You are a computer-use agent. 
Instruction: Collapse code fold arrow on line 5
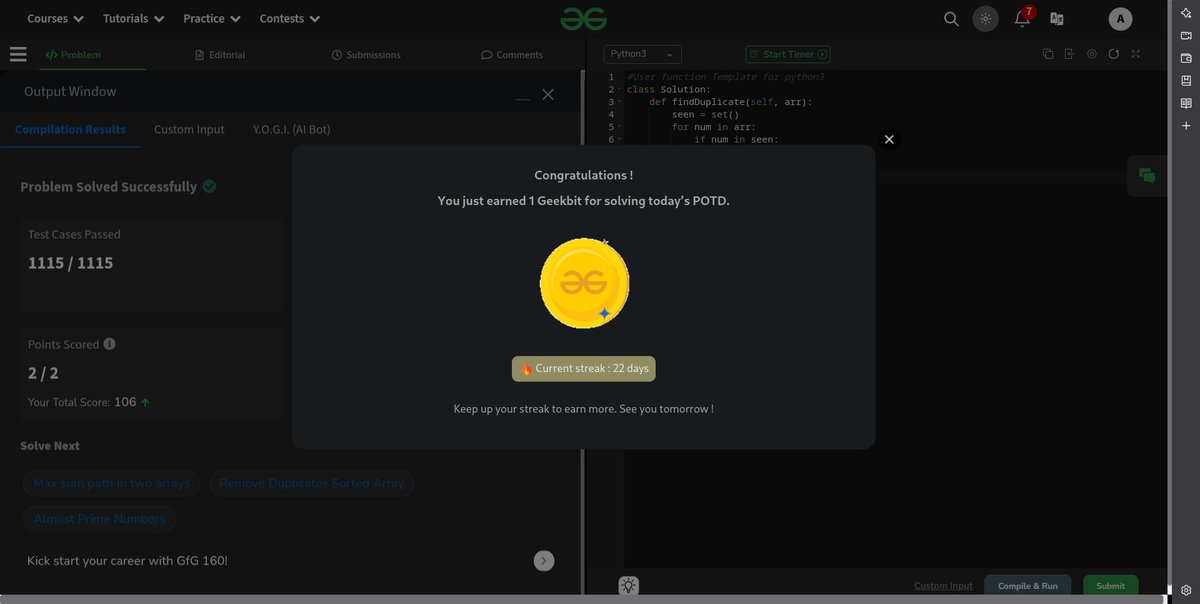[x=619, y=127]
